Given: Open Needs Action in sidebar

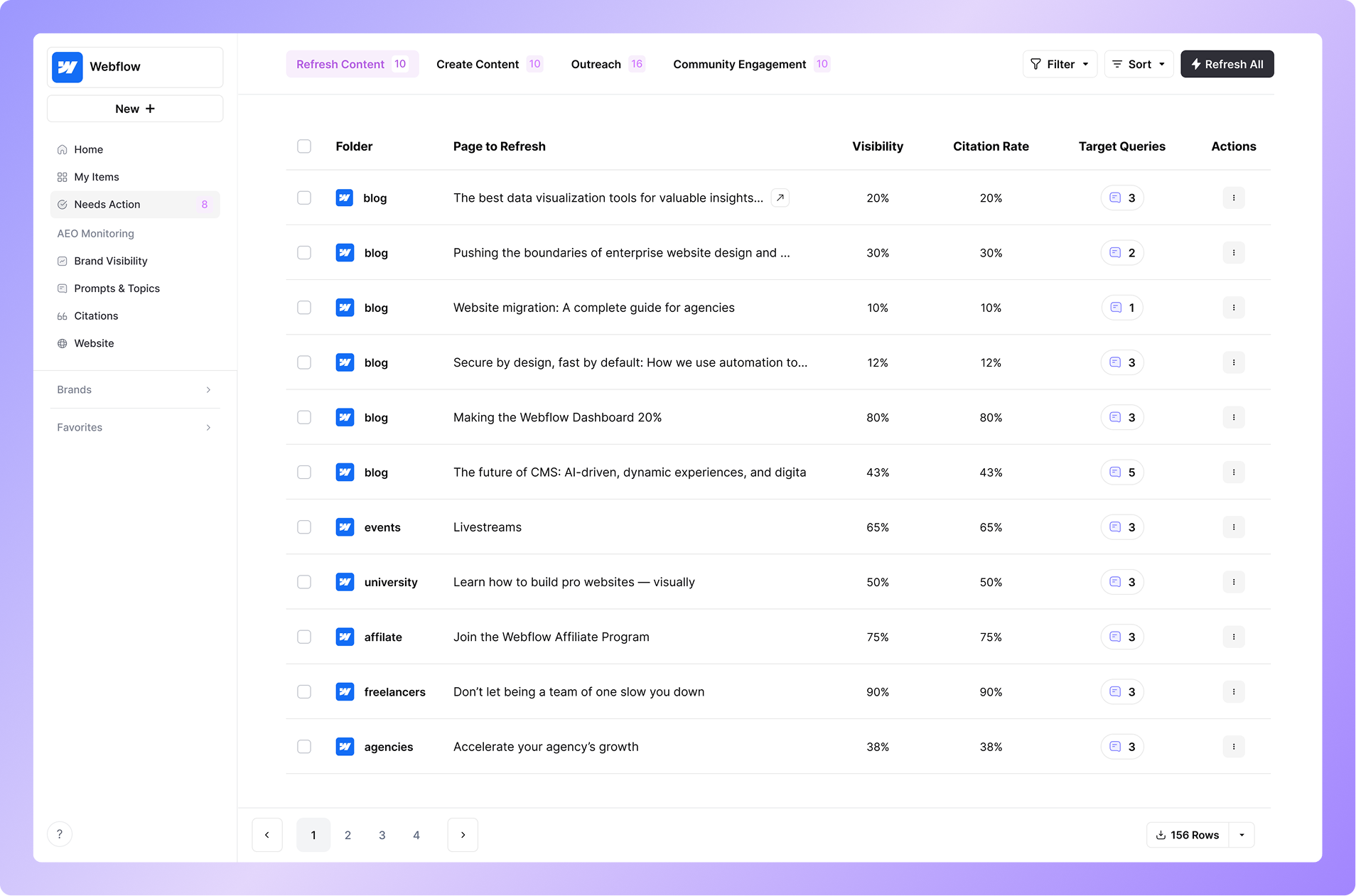Looking at the screenshot, I should pyautogui.click(x=135, y=205).
